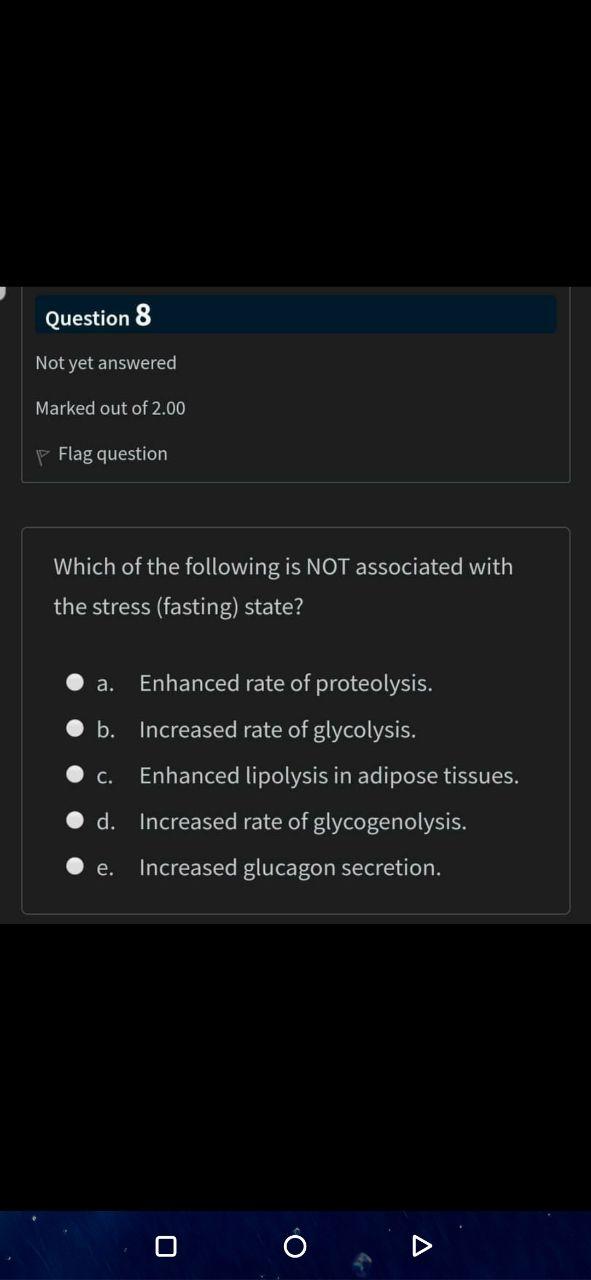
Task: Tap the Not yet answered status label
Action: tap(105, 362)
